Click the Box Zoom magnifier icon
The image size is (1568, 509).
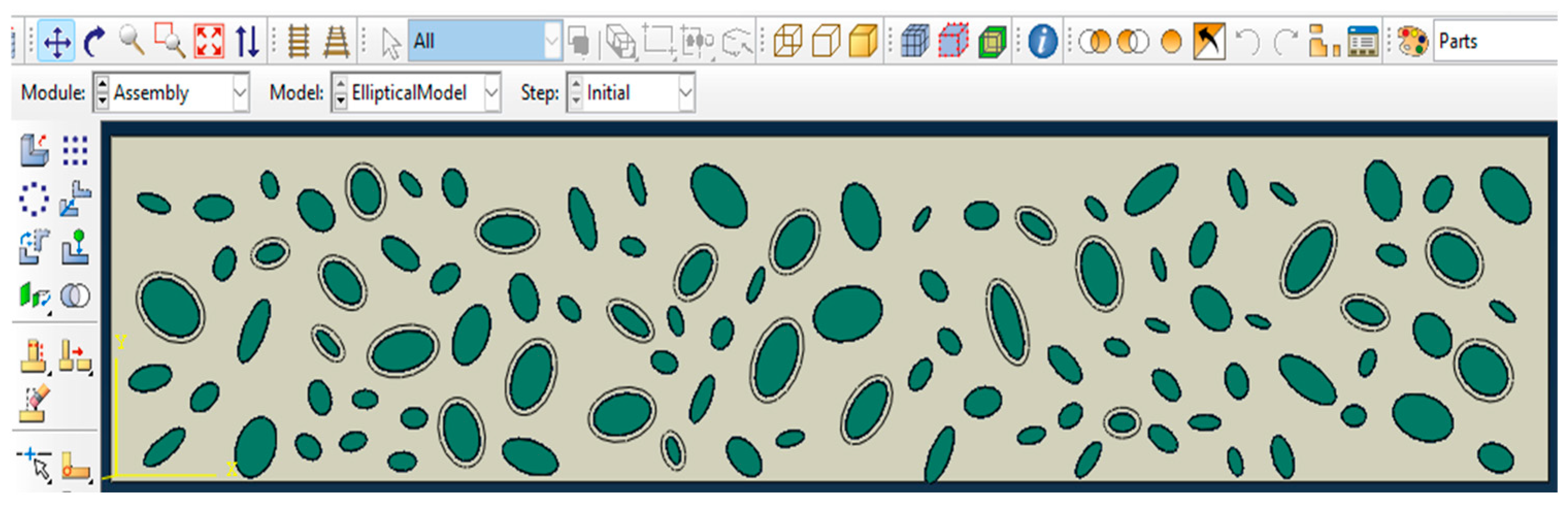pos(170,41)
